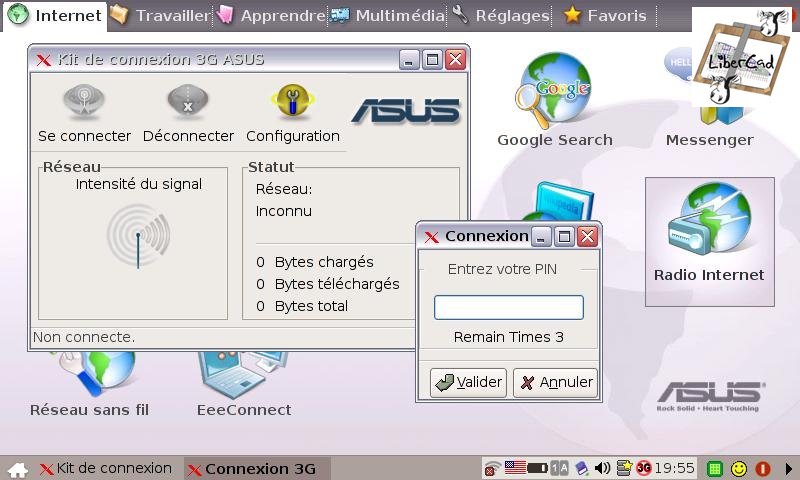Open Configuration wrench icon

pyautogui.click(x=292, y=102)
